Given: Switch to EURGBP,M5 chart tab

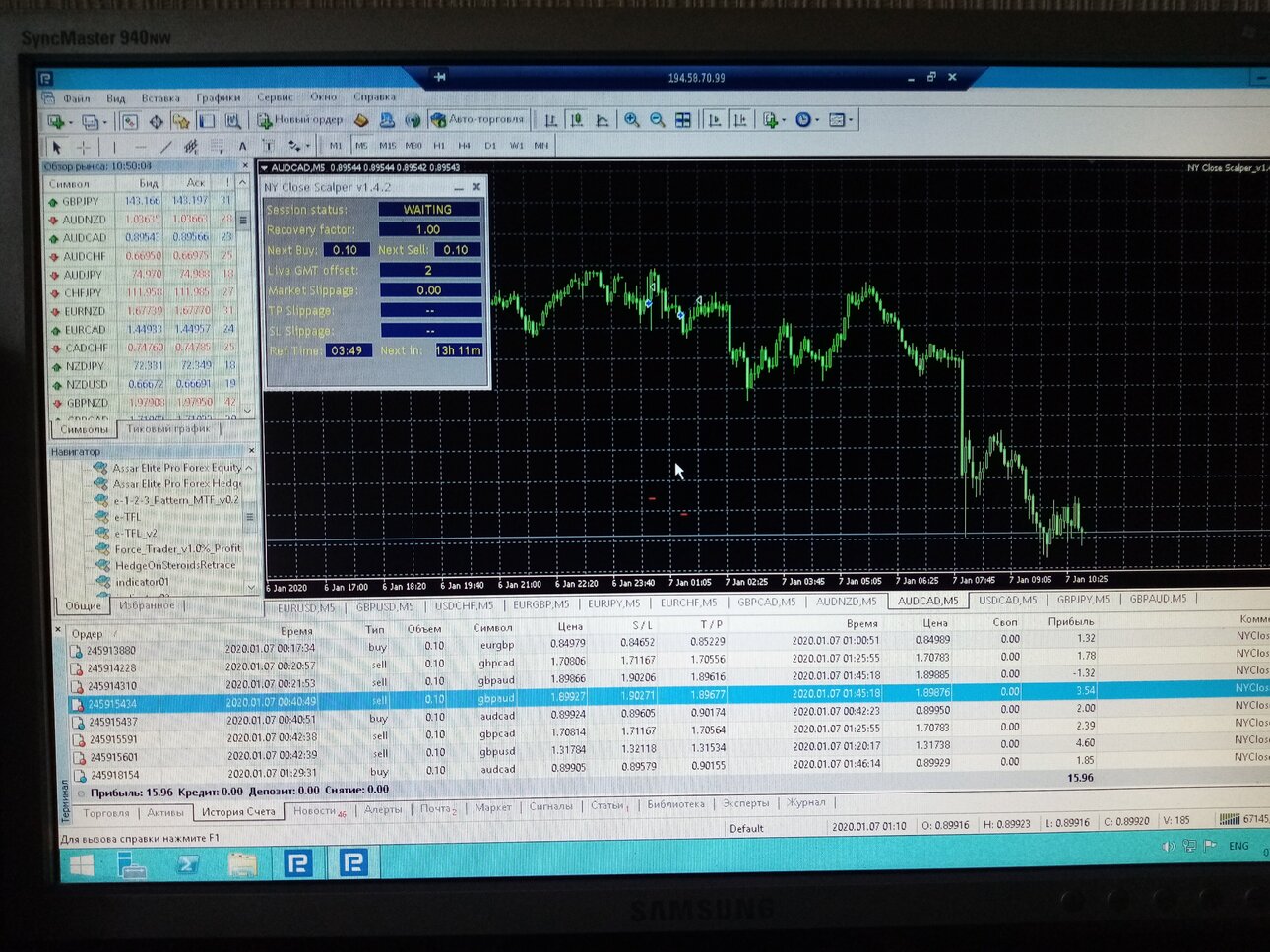Looking at the screenshot, I should pos(540,604).
